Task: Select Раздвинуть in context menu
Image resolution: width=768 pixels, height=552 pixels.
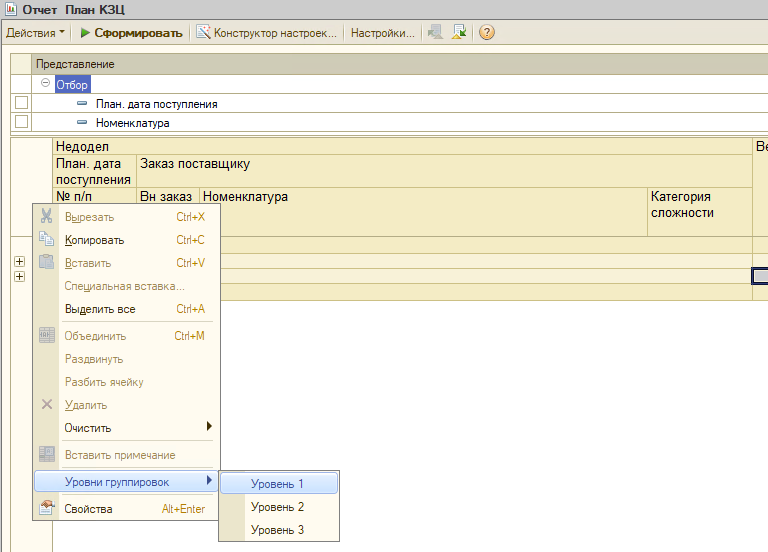Action: tap(126, 359)
